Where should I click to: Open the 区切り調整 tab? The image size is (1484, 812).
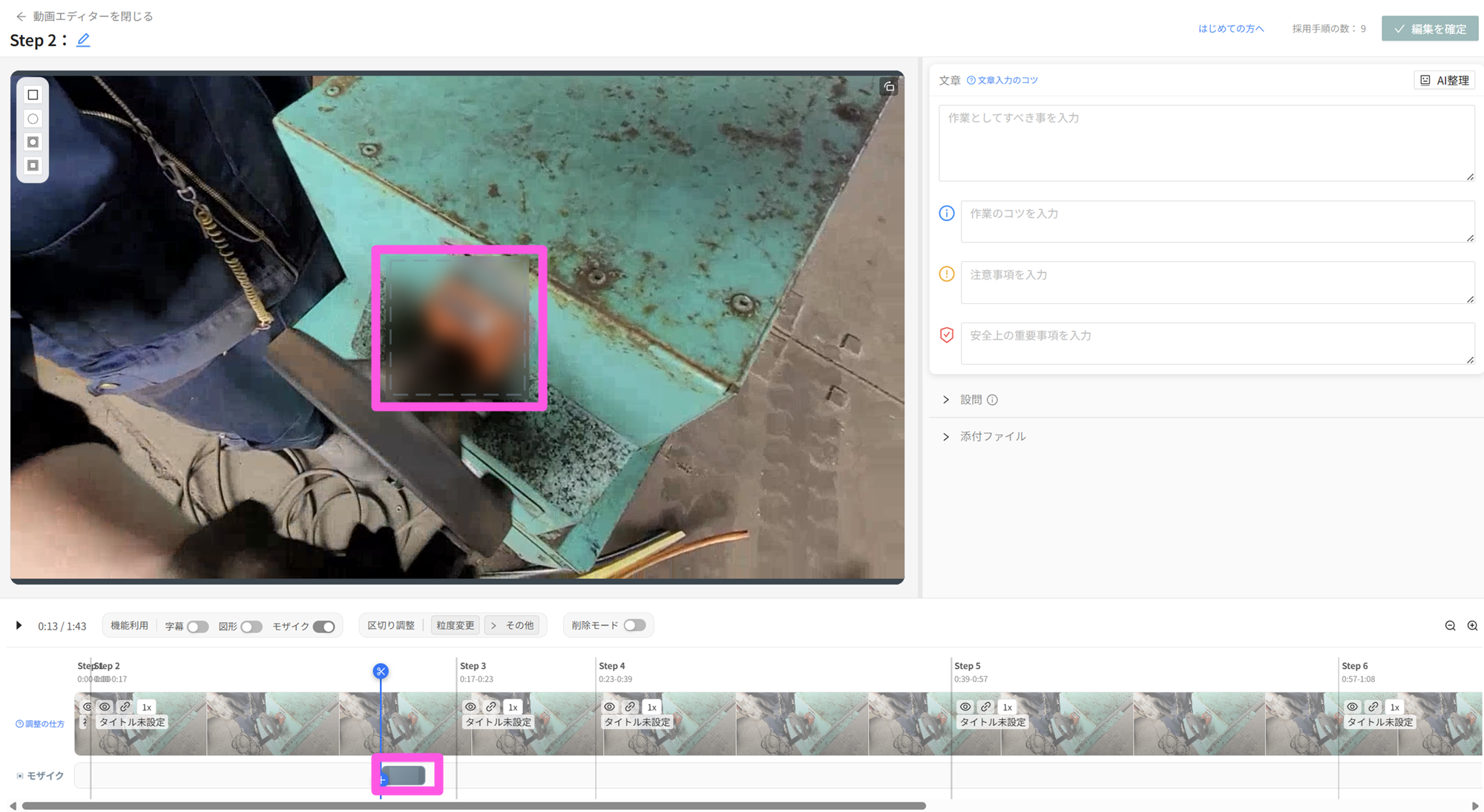tap(391, 625)
